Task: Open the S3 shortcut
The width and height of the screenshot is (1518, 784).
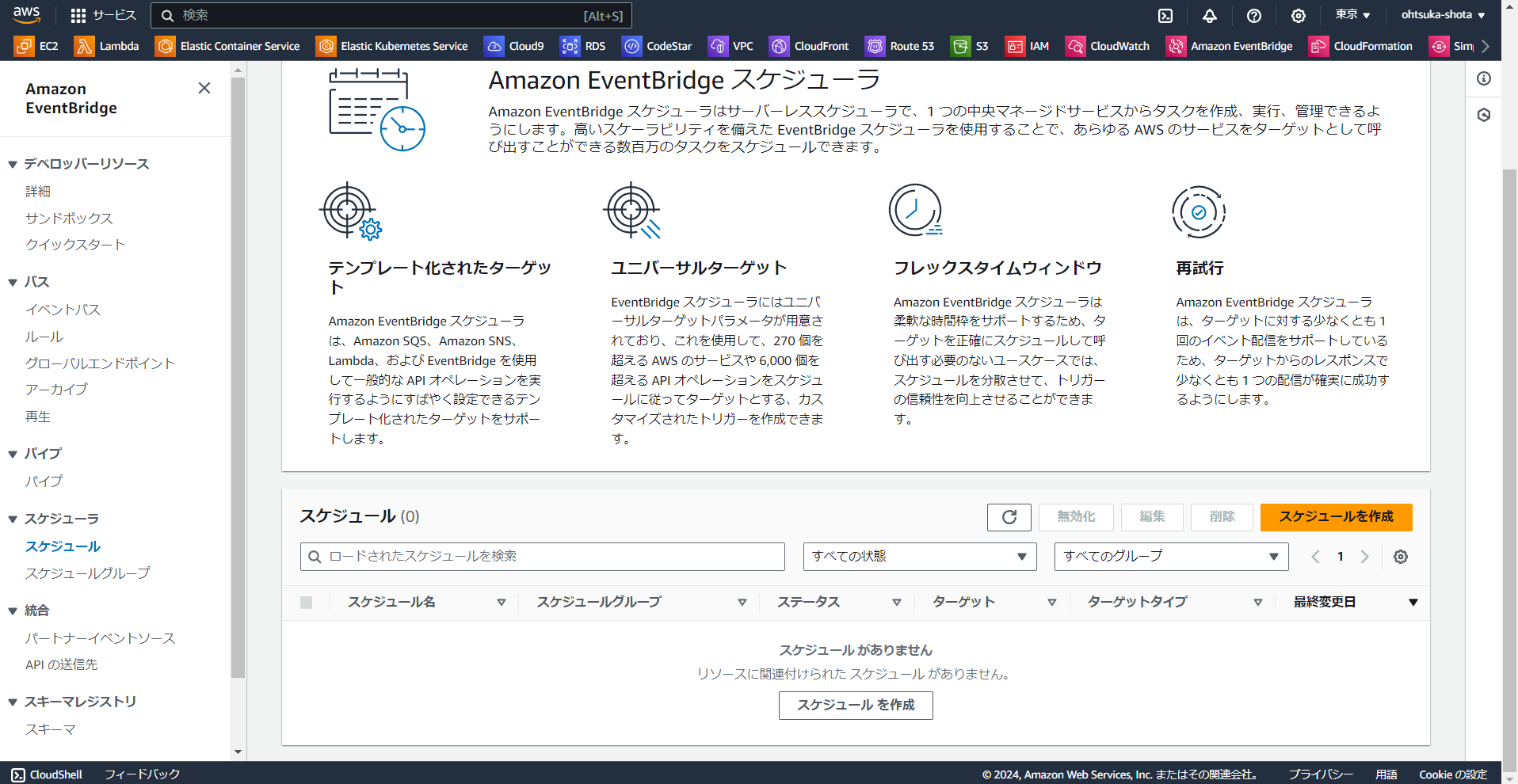Action: pyautogui.click(x=970, y=46)
